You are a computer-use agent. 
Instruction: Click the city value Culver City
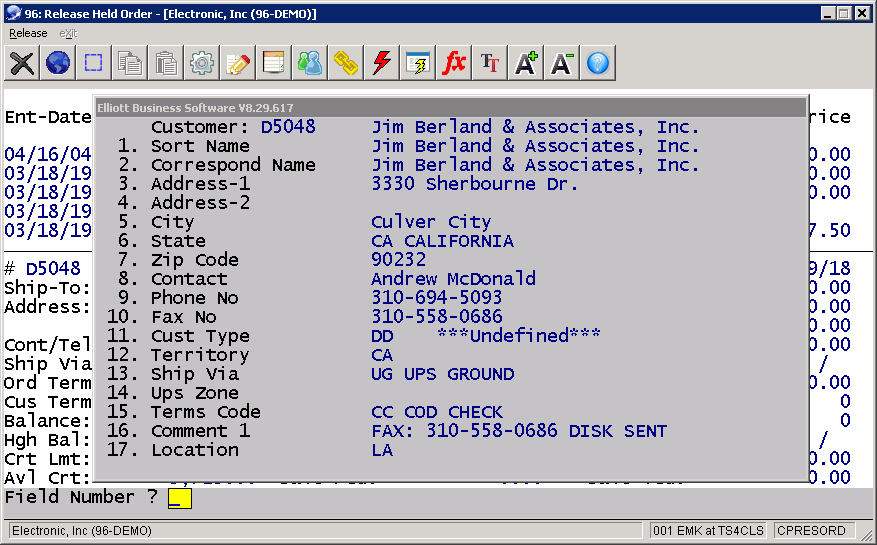431,222
